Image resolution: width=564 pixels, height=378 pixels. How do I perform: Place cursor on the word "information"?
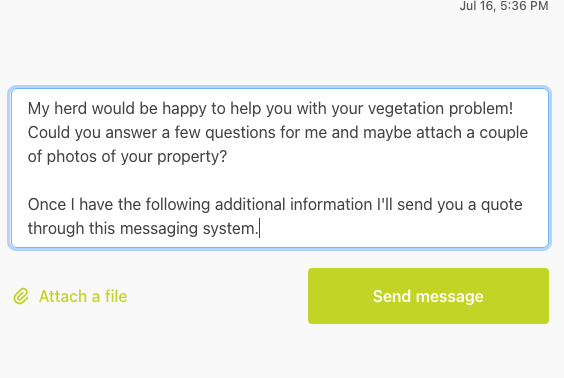[331, 205]
